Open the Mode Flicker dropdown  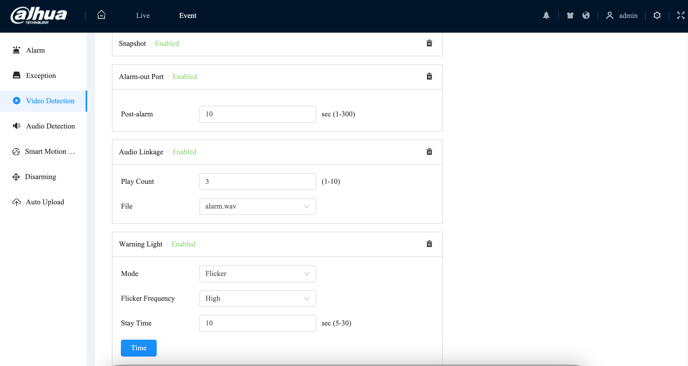point(258,273)
